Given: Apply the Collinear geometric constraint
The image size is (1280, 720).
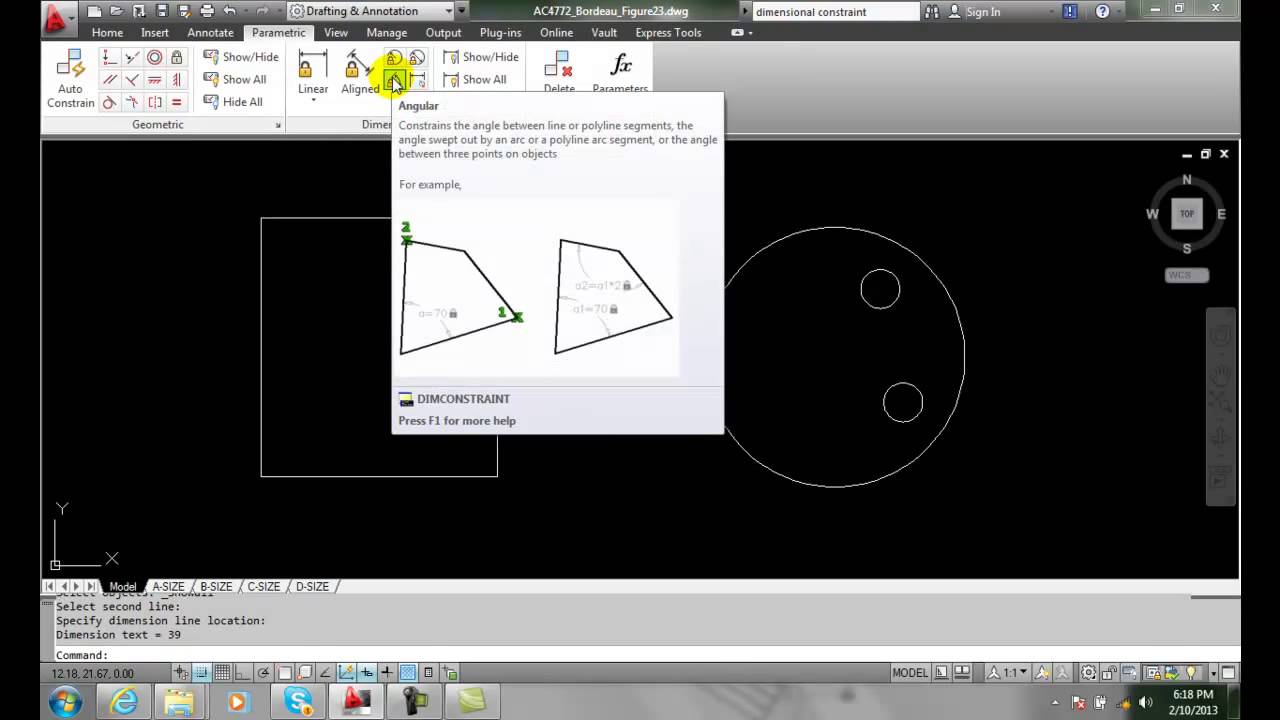Looking at the screenshot, I should pyautogui.click(x=132, y=58).
